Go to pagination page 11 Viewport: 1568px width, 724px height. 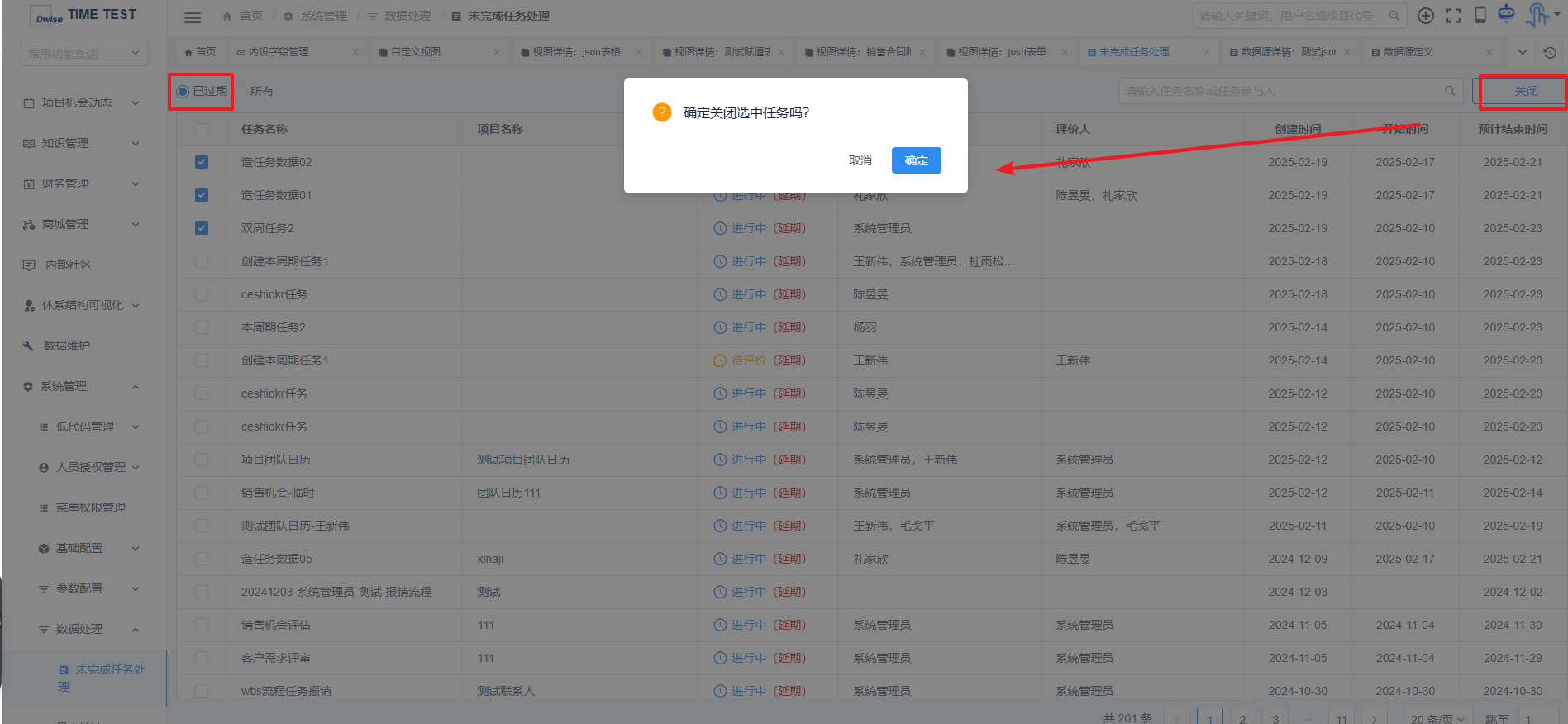click(1341, 718)
